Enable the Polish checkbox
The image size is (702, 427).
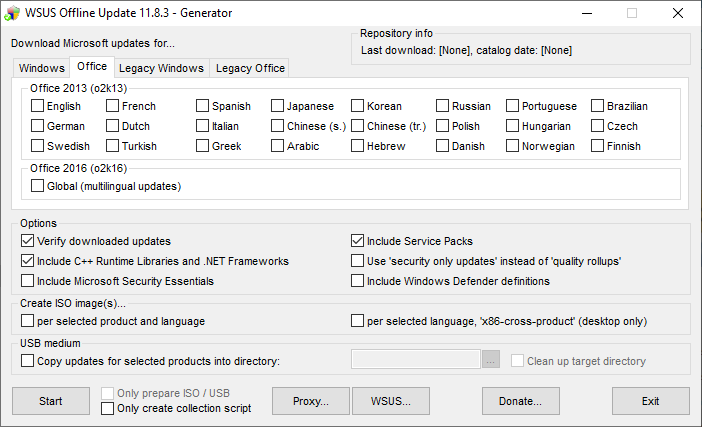click(442, 126)
